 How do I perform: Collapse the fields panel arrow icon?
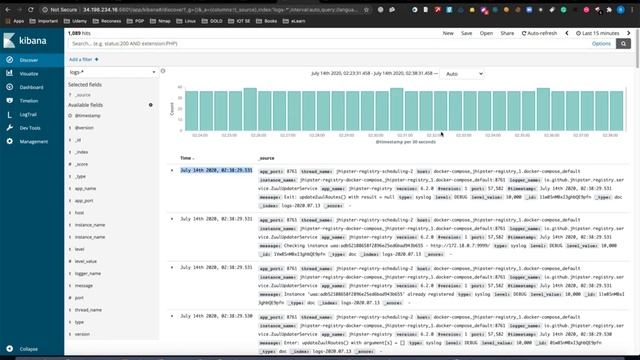click(x=163, y=71)
